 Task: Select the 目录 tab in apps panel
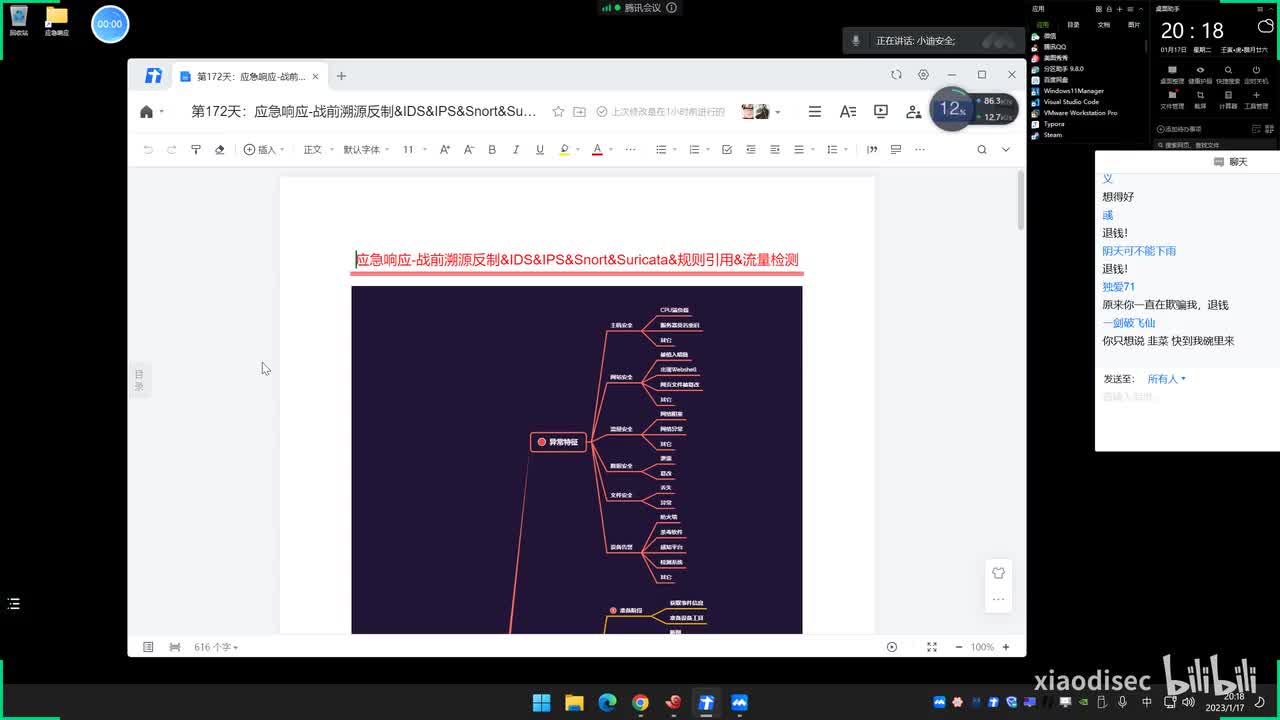(x=1073, y=25)
